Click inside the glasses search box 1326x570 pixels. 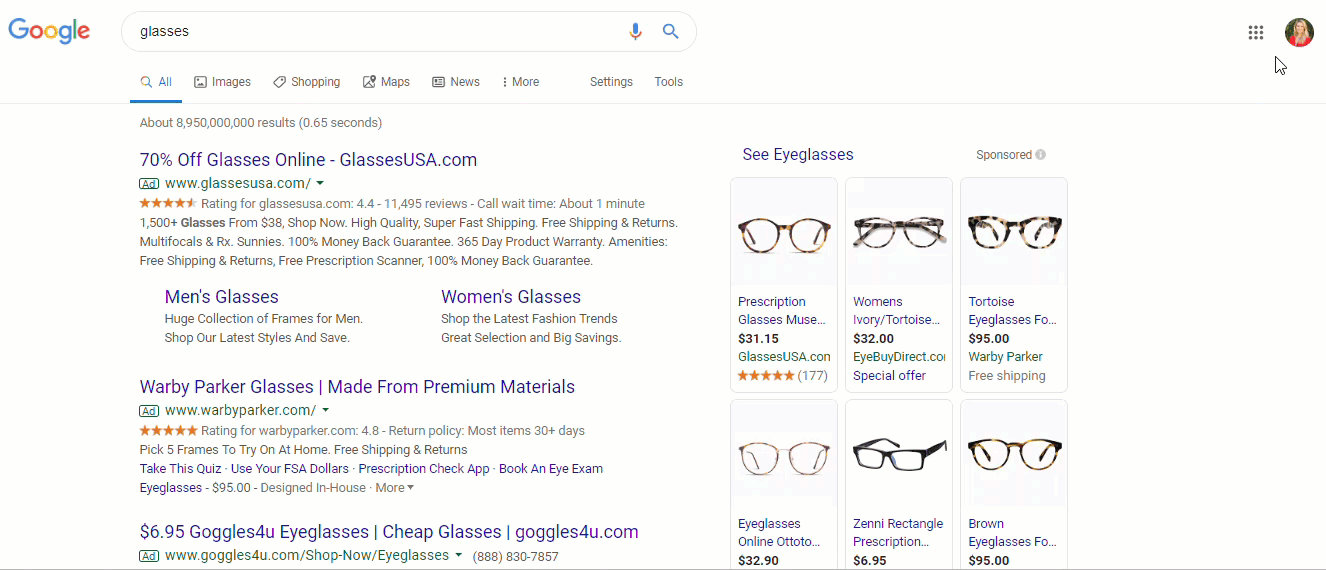[x=370, y=31]
